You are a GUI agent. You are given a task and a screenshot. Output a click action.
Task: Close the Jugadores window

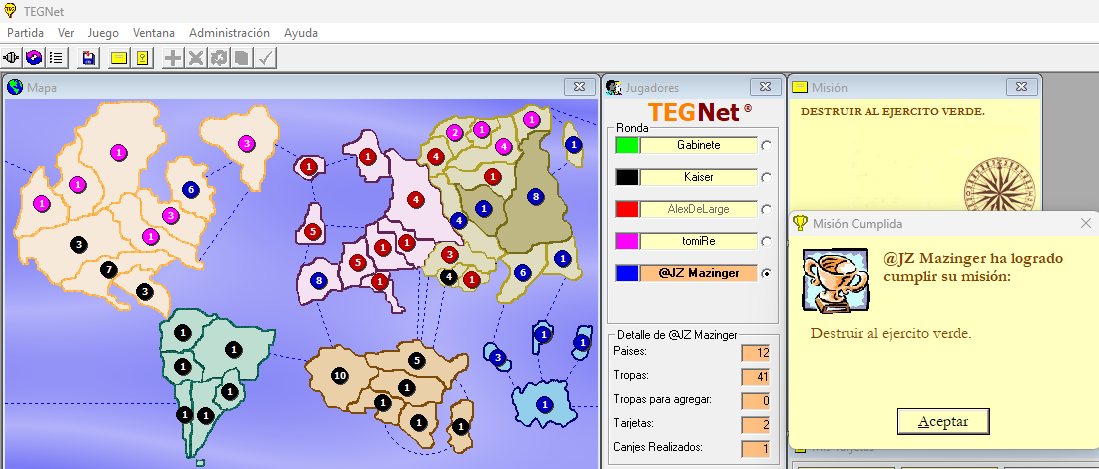pyautogui.click(x=765, y=87)
